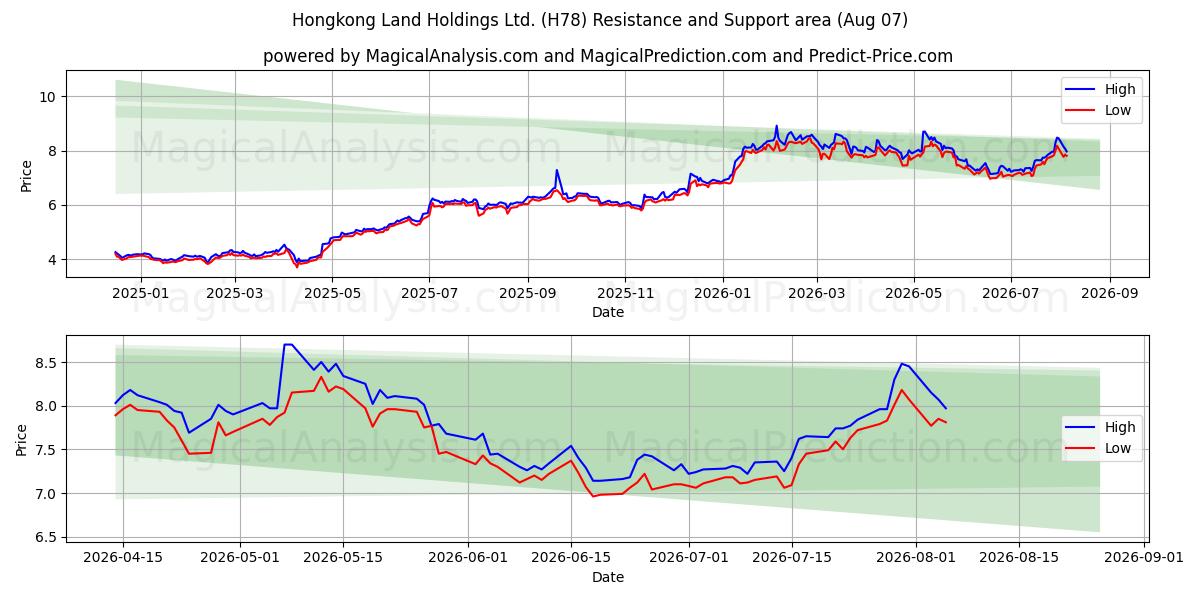Click the '2025-07' x-axis label on top chart
The height and width of the screenshot is (600, 1200).
tap(429, 293)
